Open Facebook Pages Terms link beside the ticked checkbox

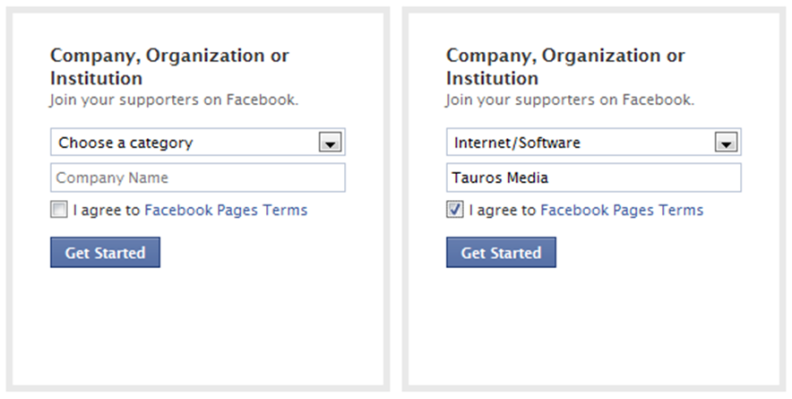click(622, 210)
